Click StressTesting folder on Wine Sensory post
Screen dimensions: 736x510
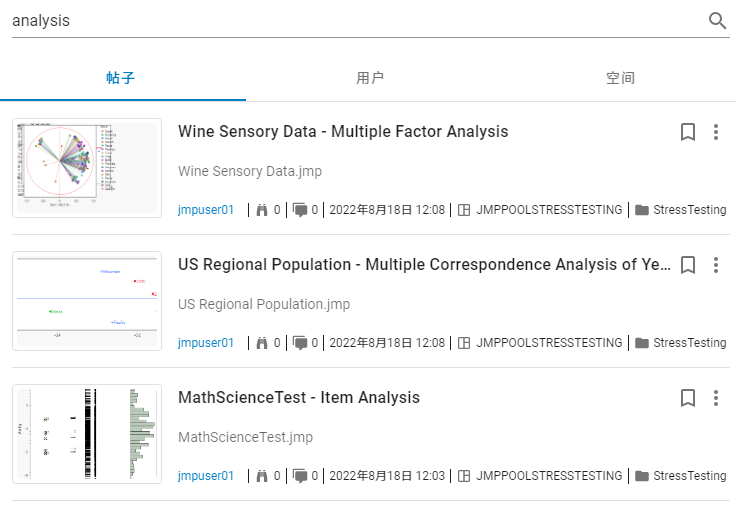pyautogui.click(x=690, y=210)
